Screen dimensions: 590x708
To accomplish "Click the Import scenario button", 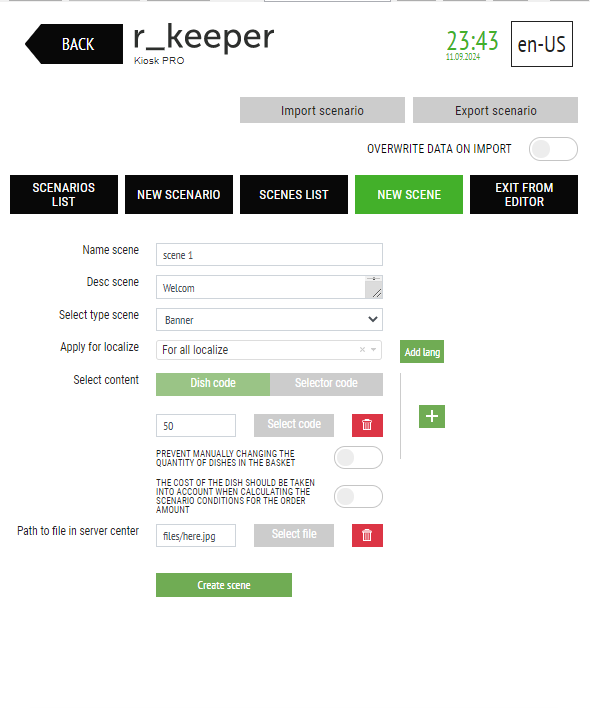I will click(x=322, y=110).
